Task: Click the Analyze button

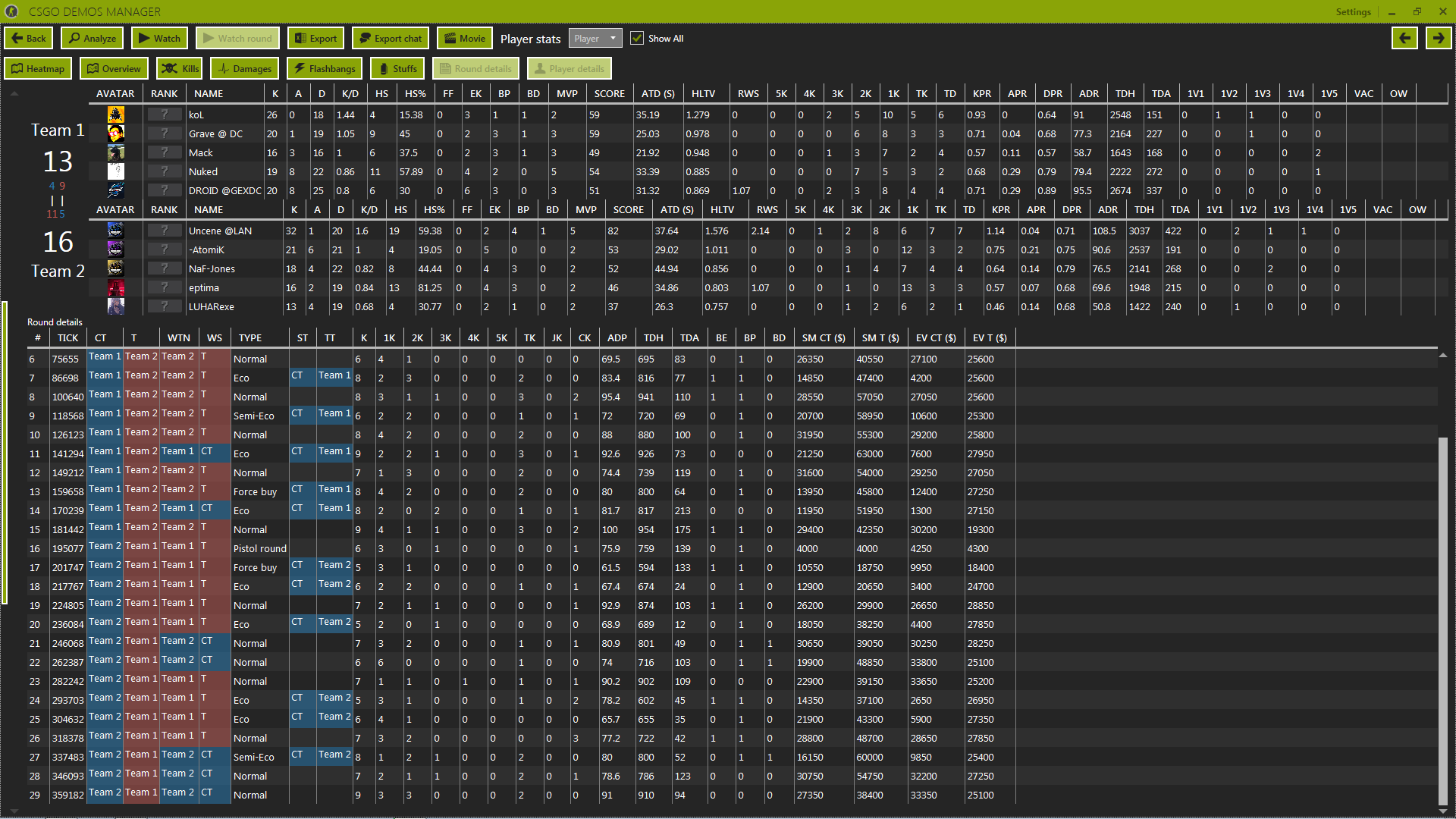Action: [x=93, y=39]
